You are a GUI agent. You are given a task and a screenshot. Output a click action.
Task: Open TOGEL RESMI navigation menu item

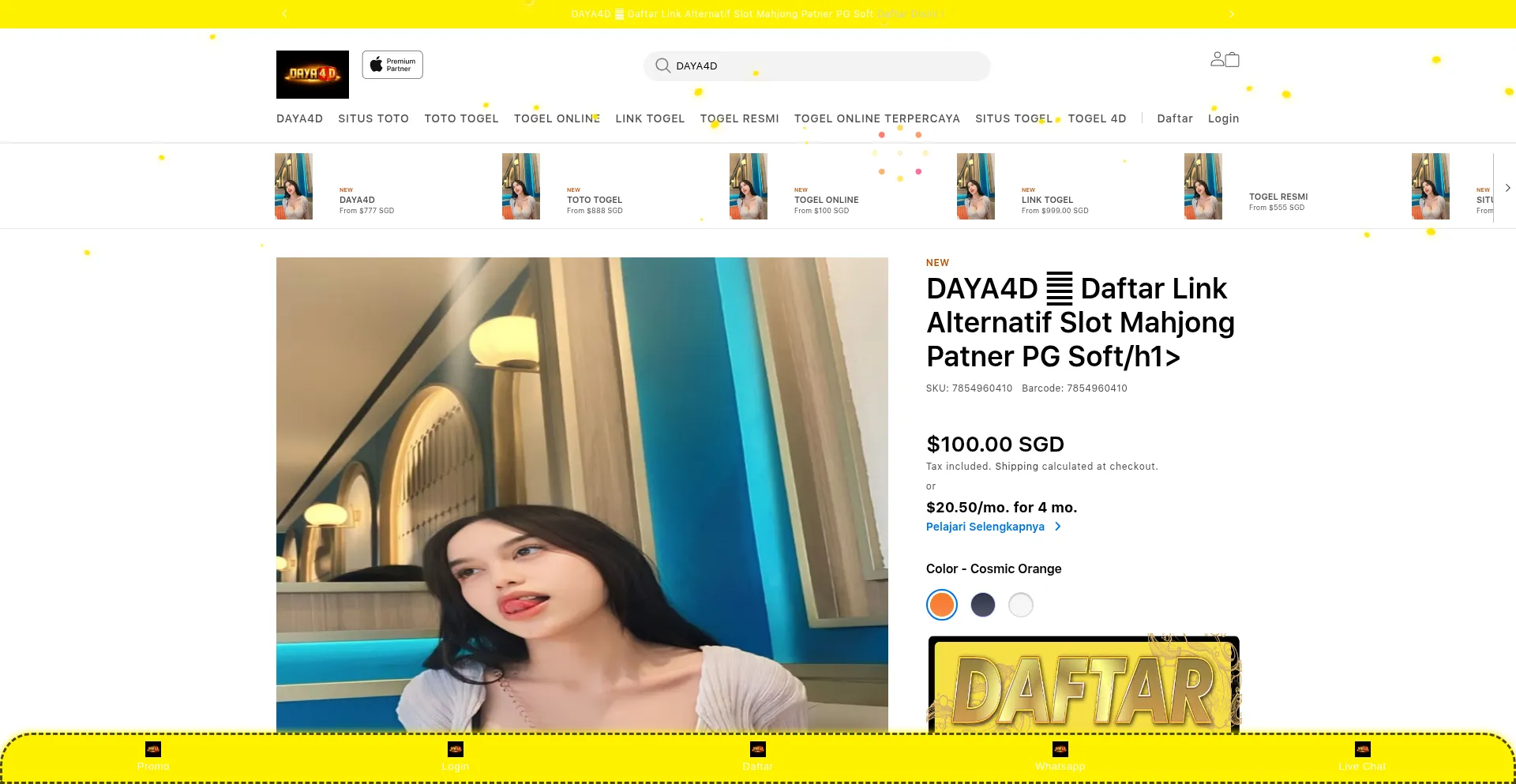click(x=739, y=118)
